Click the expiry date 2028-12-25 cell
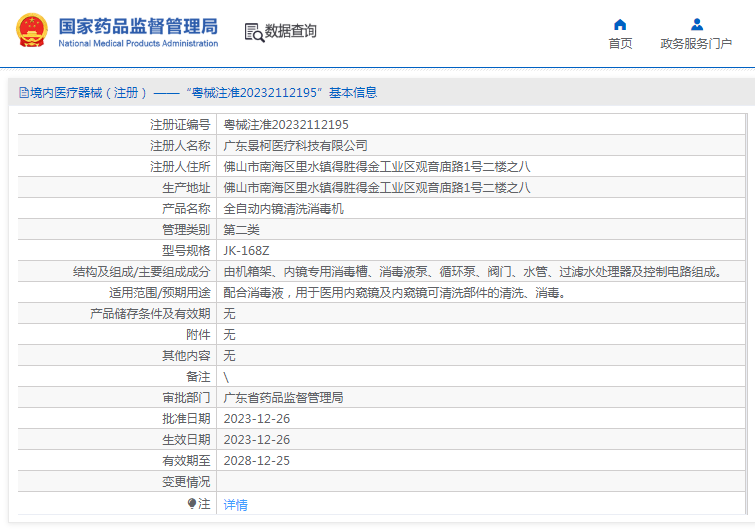Image resolution: width=755 pixels, height=529 pixels. point(481,460)
